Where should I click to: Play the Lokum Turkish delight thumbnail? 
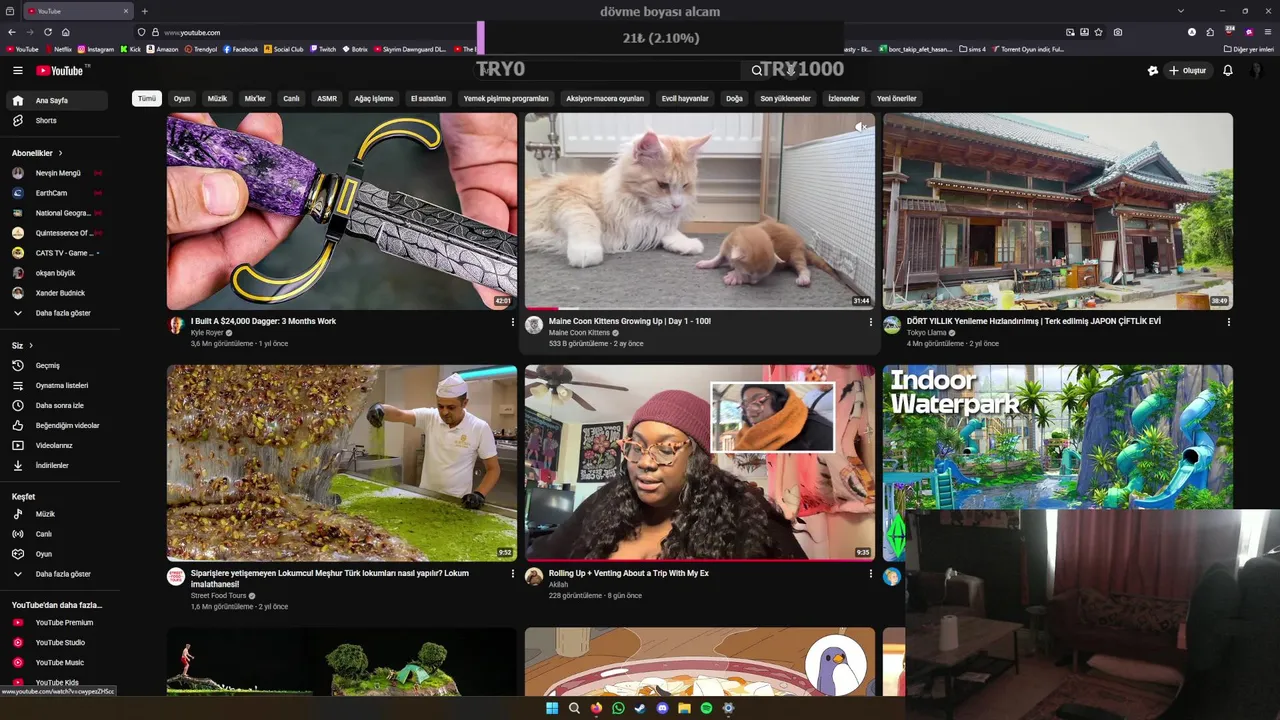tap(342, 463)
